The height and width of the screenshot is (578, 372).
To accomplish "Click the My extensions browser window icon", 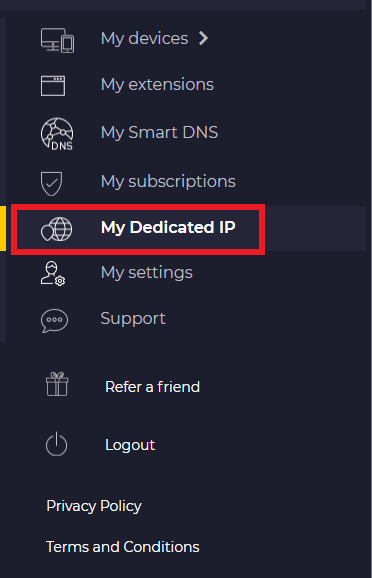I will point(53,86).
